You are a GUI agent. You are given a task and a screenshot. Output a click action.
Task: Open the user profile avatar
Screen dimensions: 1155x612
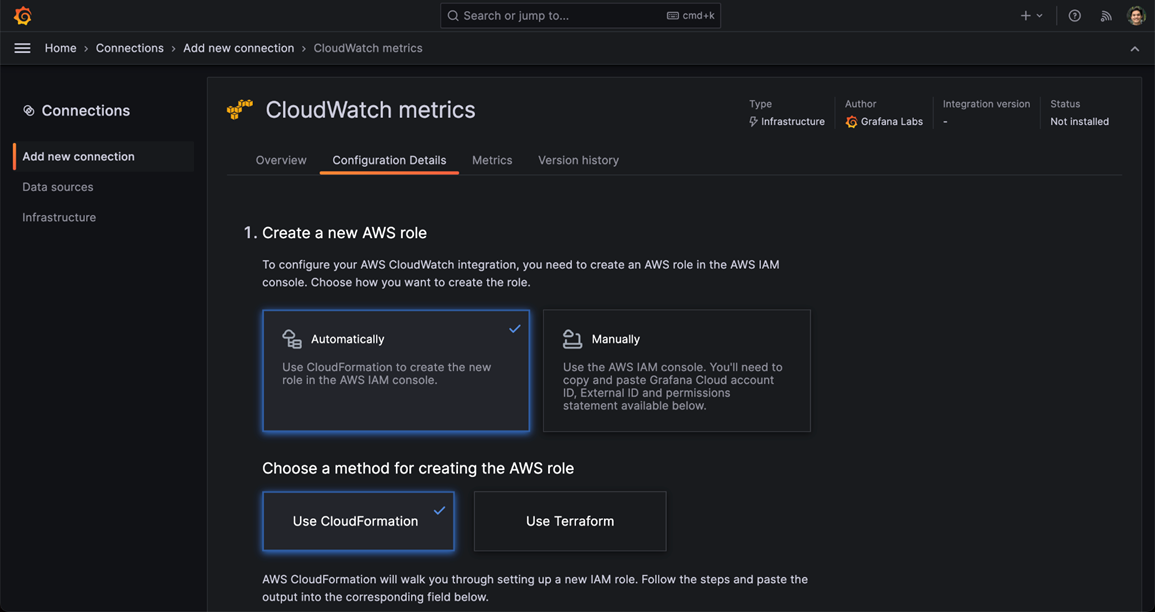(1135, 15)
